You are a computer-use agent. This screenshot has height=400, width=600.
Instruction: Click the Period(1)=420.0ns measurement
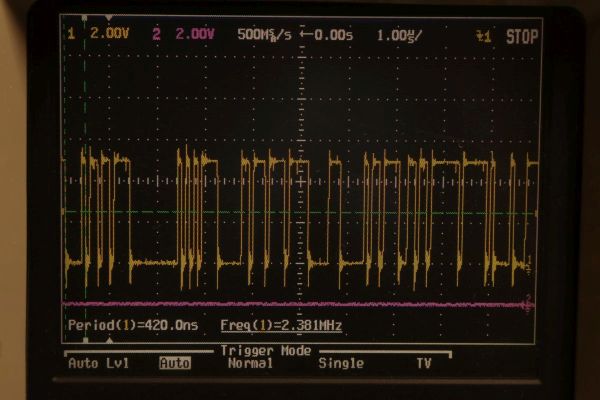click(133, 325)
